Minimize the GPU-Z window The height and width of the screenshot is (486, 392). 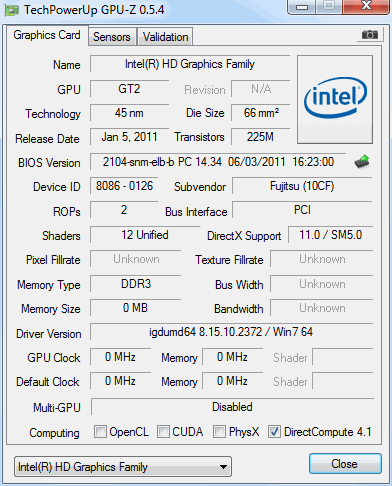pos(302,6)
